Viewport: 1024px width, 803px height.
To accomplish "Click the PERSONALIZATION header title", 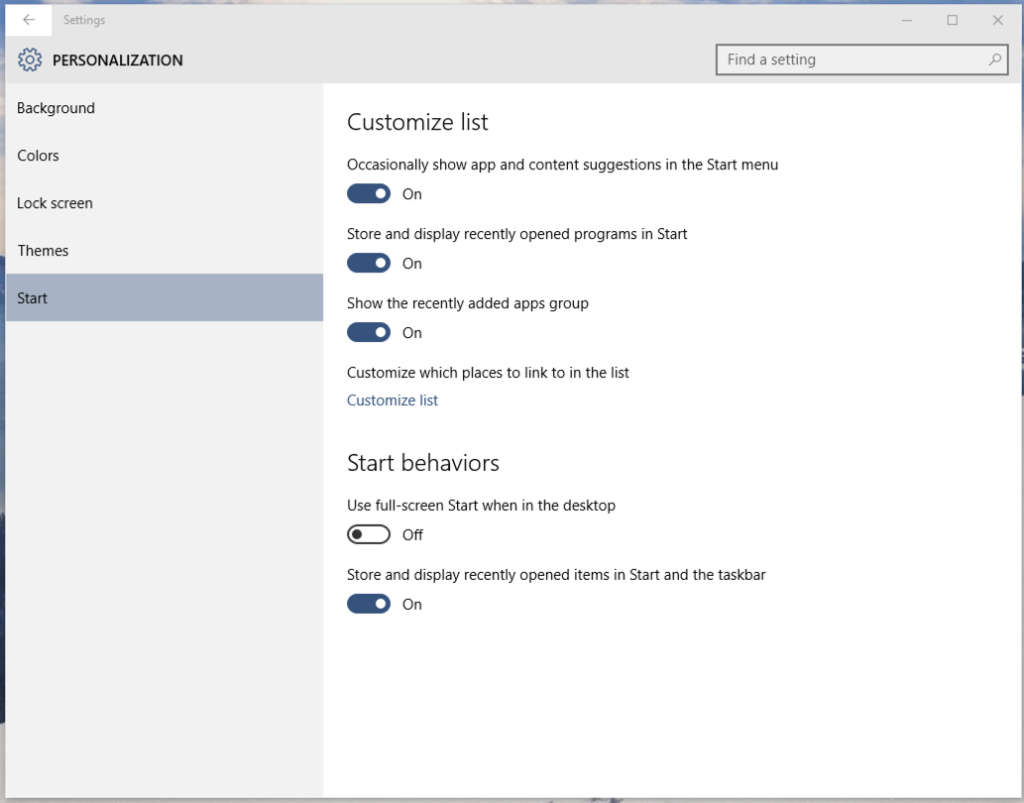I will point(118,60).
